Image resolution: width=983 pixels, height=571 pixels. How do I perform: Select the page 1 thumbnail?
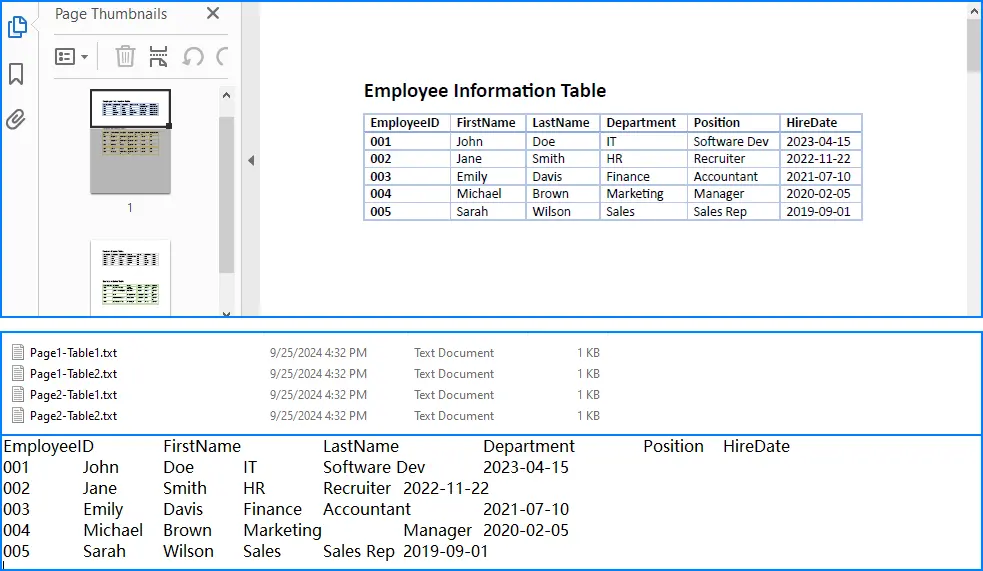(130, 141)
